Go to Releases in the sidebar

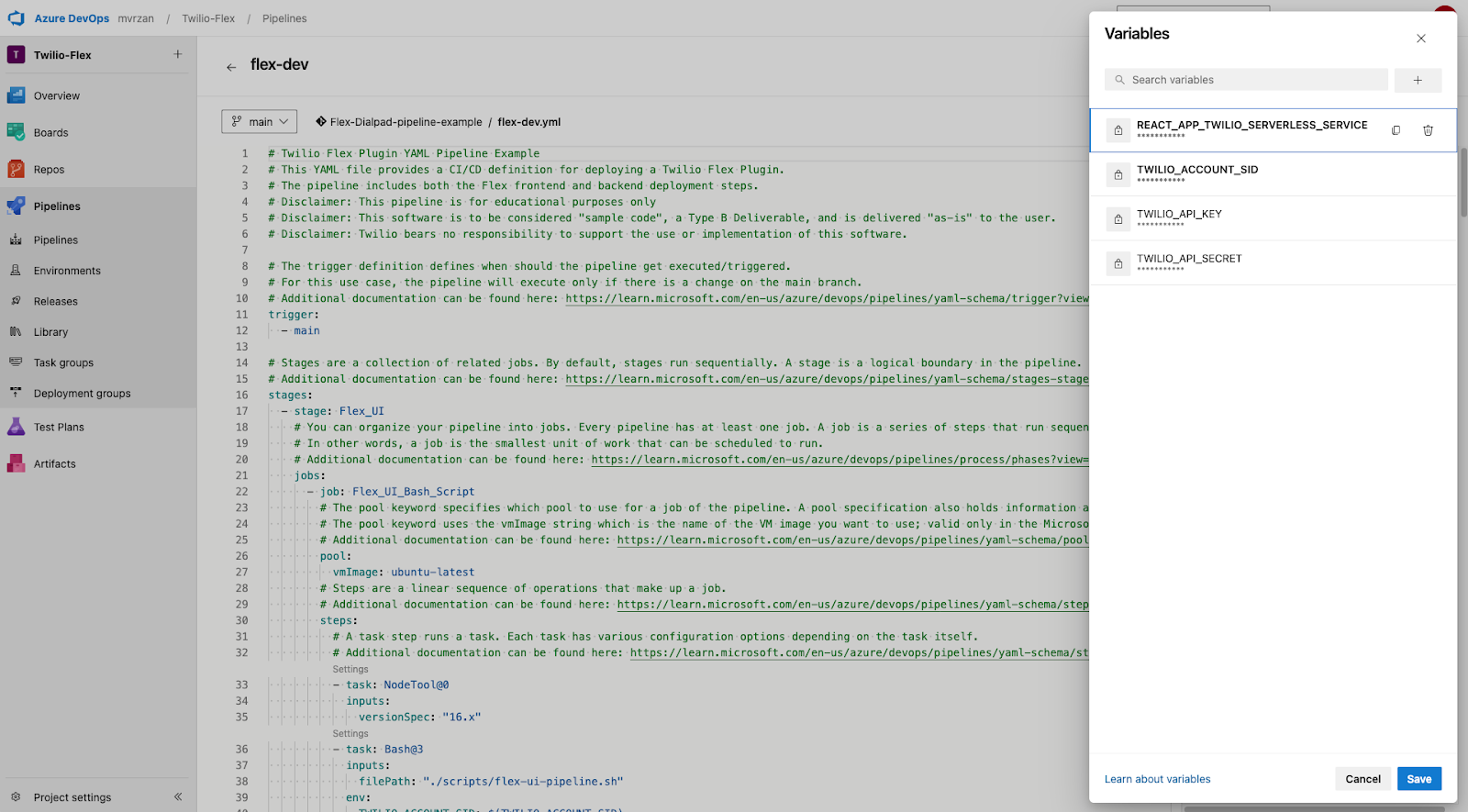[55, 301]
